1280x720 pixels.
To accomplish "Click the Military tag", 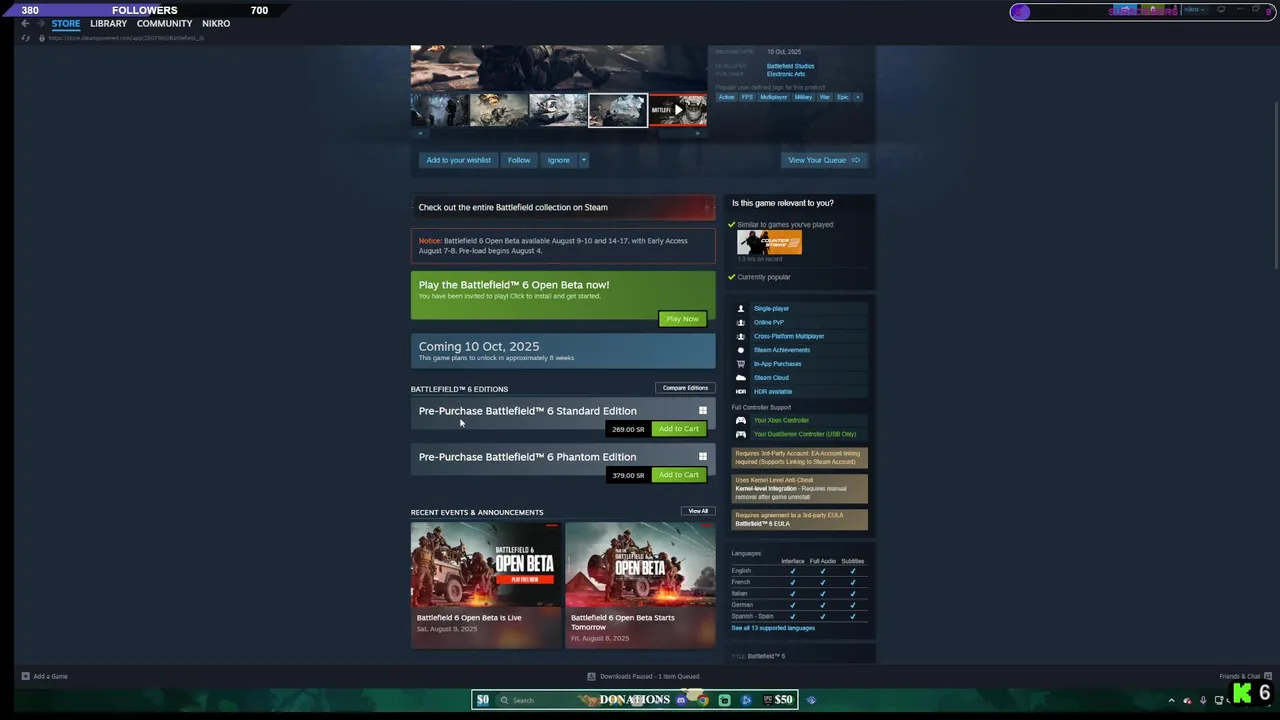I will pyautogui.click(x=803, y=97).
